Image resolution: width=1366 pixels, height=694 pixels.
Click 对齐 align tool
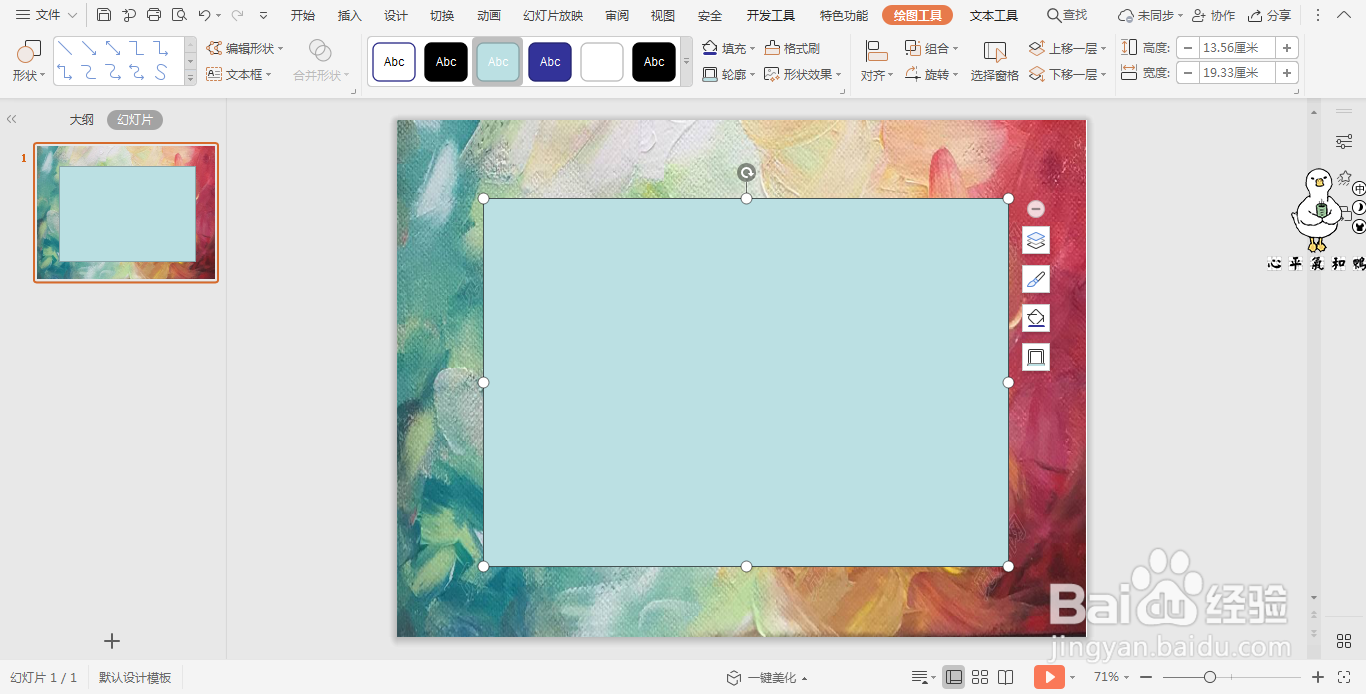(877, 61)
